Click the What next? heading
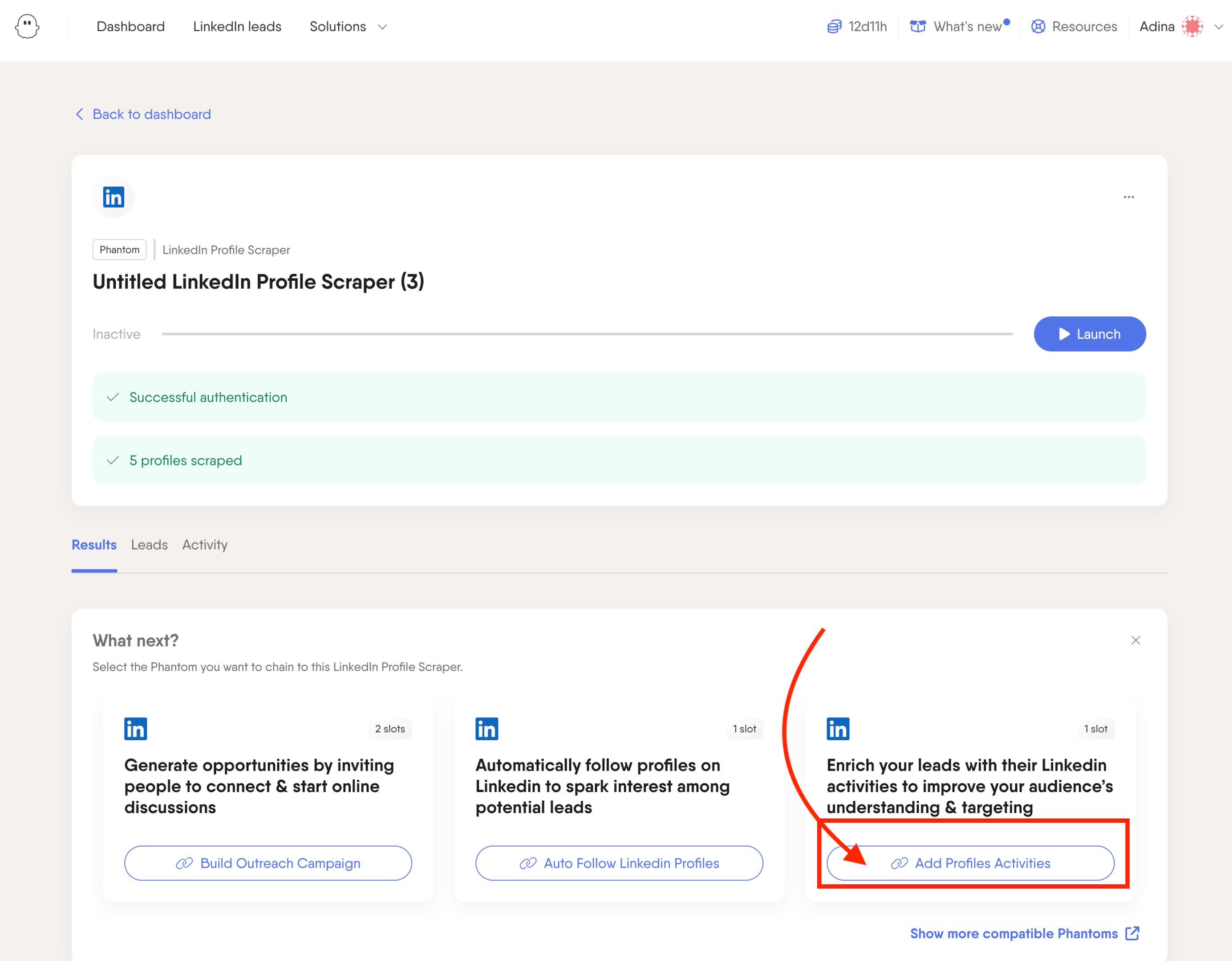The height and width of the screenshot is (961, 1232). pos(135,640)
